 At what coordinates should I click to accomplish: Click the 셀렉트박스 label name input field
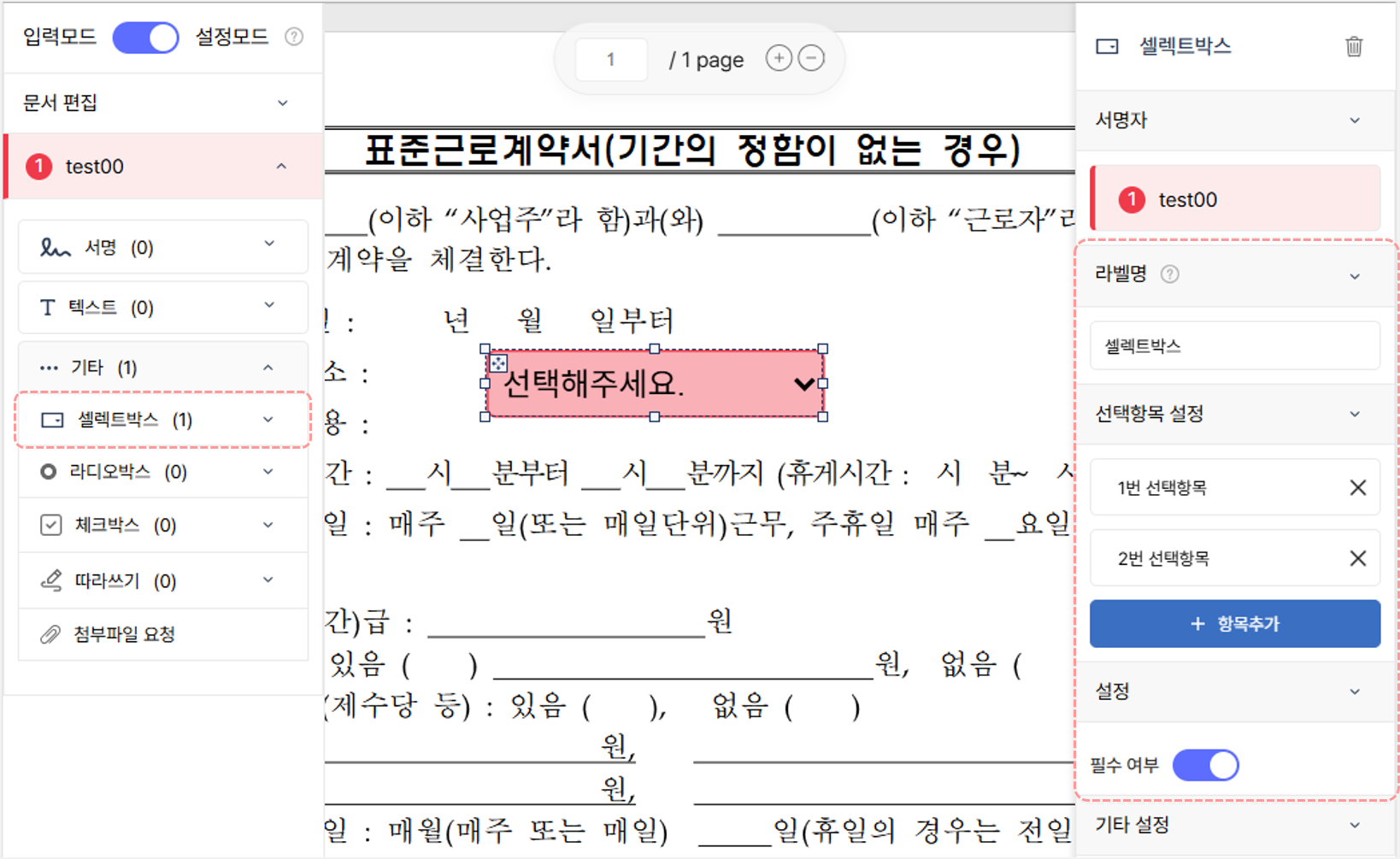[x=1234, y=346]
